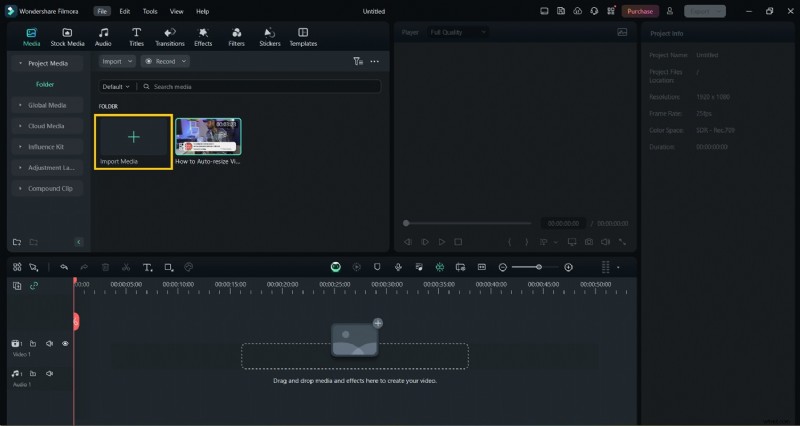Click the Purchase button
This screenshot has width=800, height=426.
tap(640, 11)
